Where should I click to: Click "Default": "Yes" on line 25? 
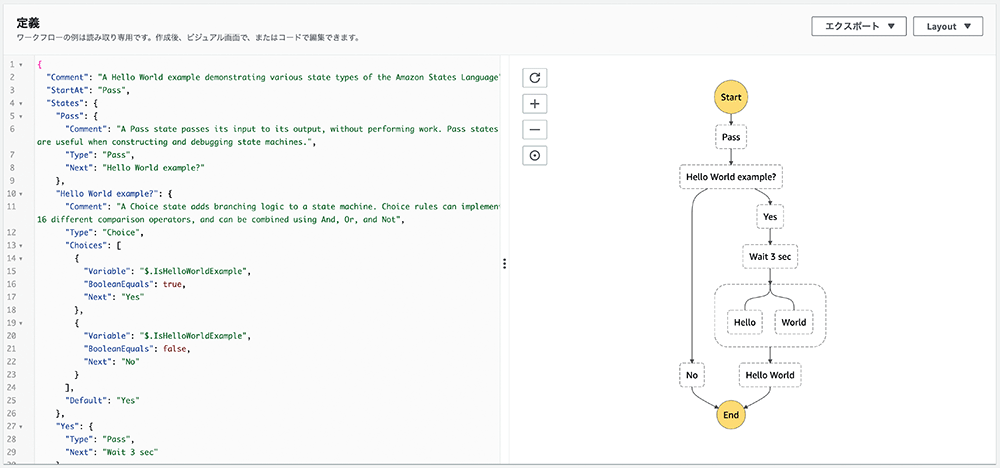pyautogui.click(x=103, y=400)
